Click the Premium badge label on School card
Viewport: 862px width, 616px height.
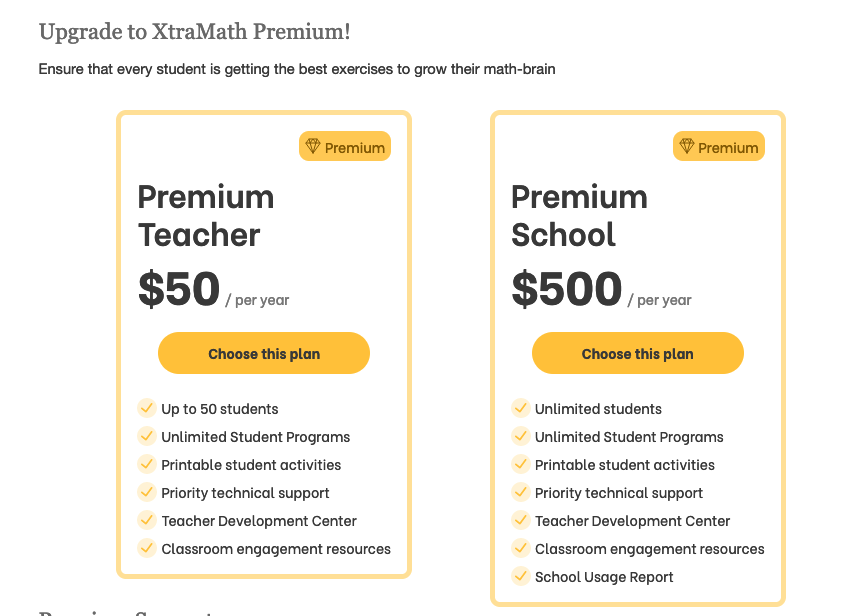pos(728,148)
